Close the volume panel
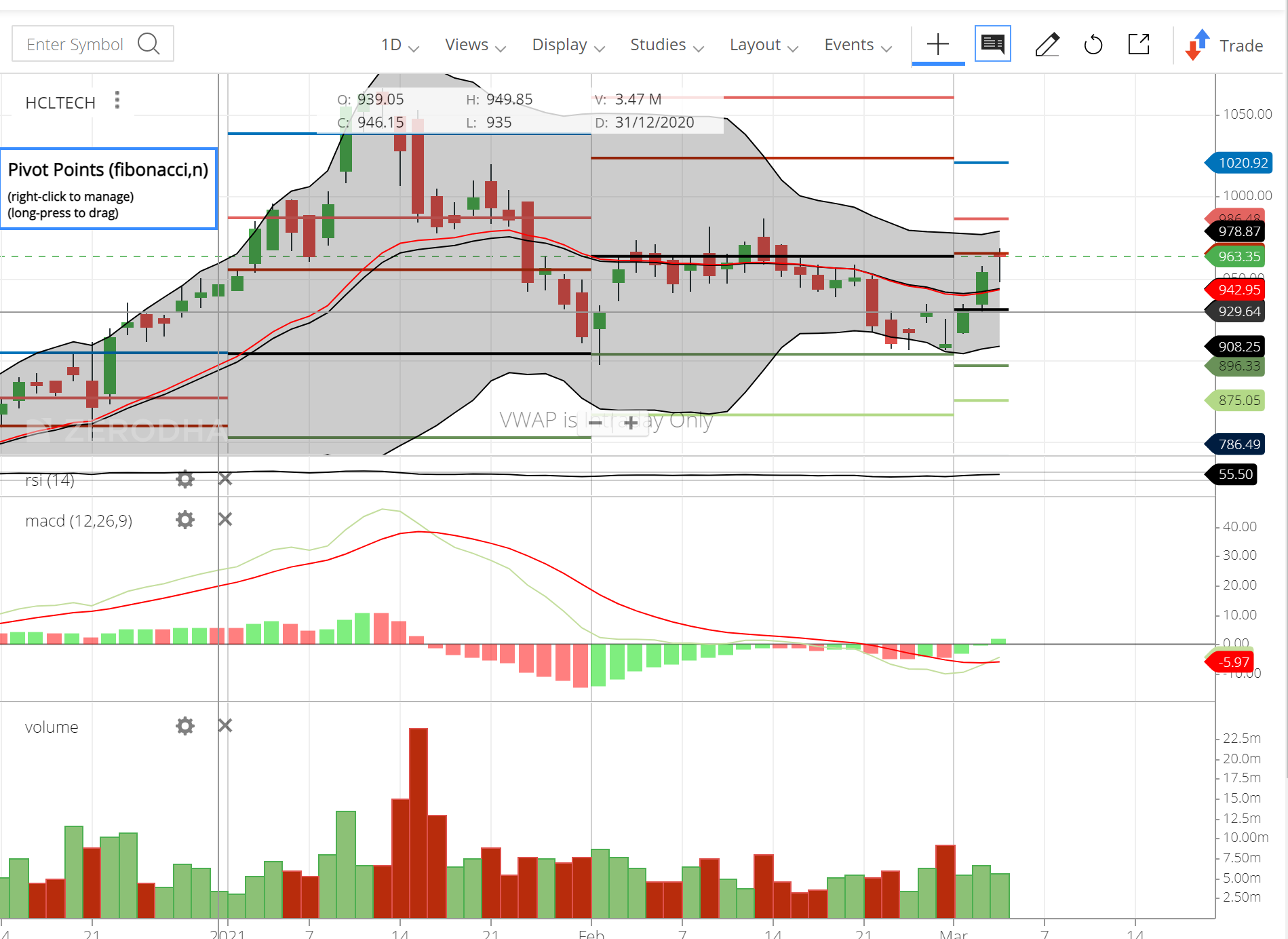The width and height of the screenshot is (1288, 939). (225, 726)
